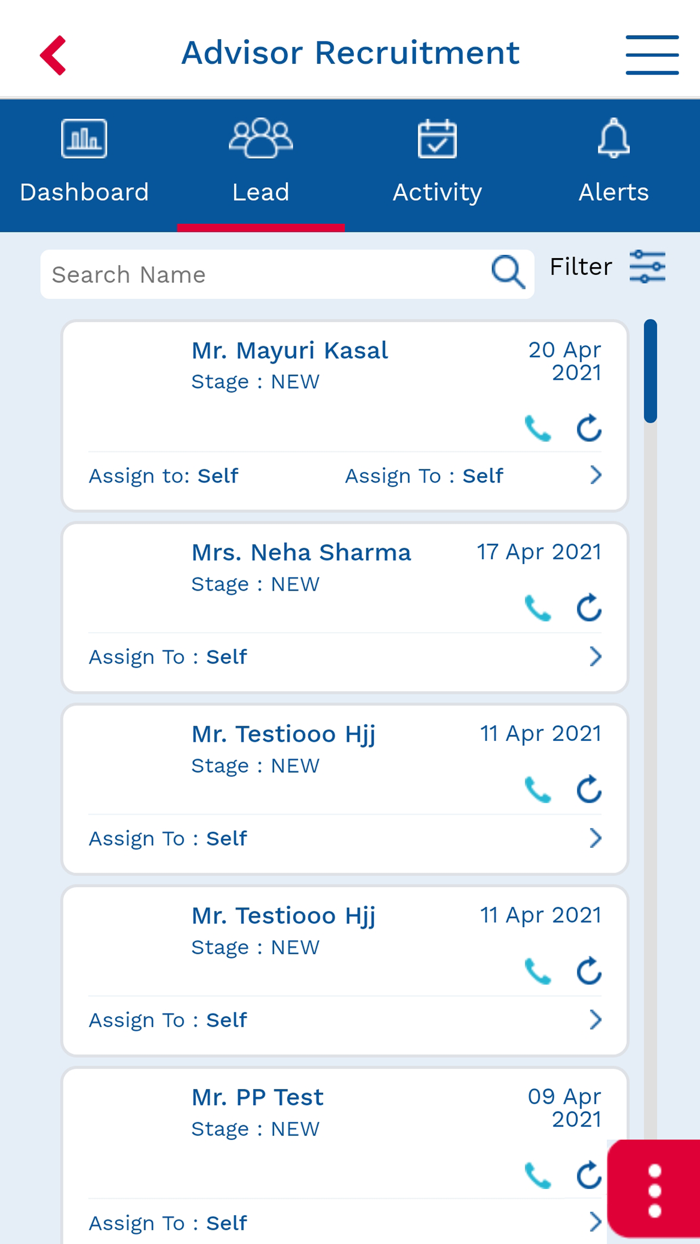This screenshot has width=700, height=1244.
Task: Open the red floating action menu
Action: tap(653, 1189)
